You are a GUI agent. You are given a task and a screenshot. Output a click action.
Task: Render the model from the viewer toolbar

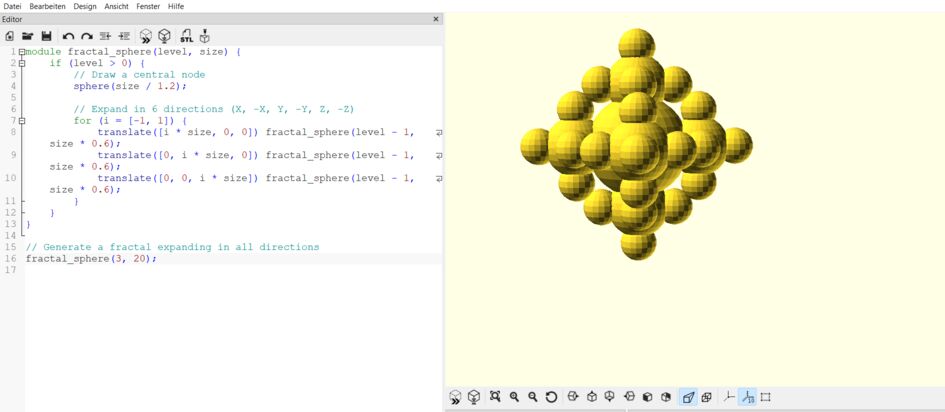click(x=474, y=397)
